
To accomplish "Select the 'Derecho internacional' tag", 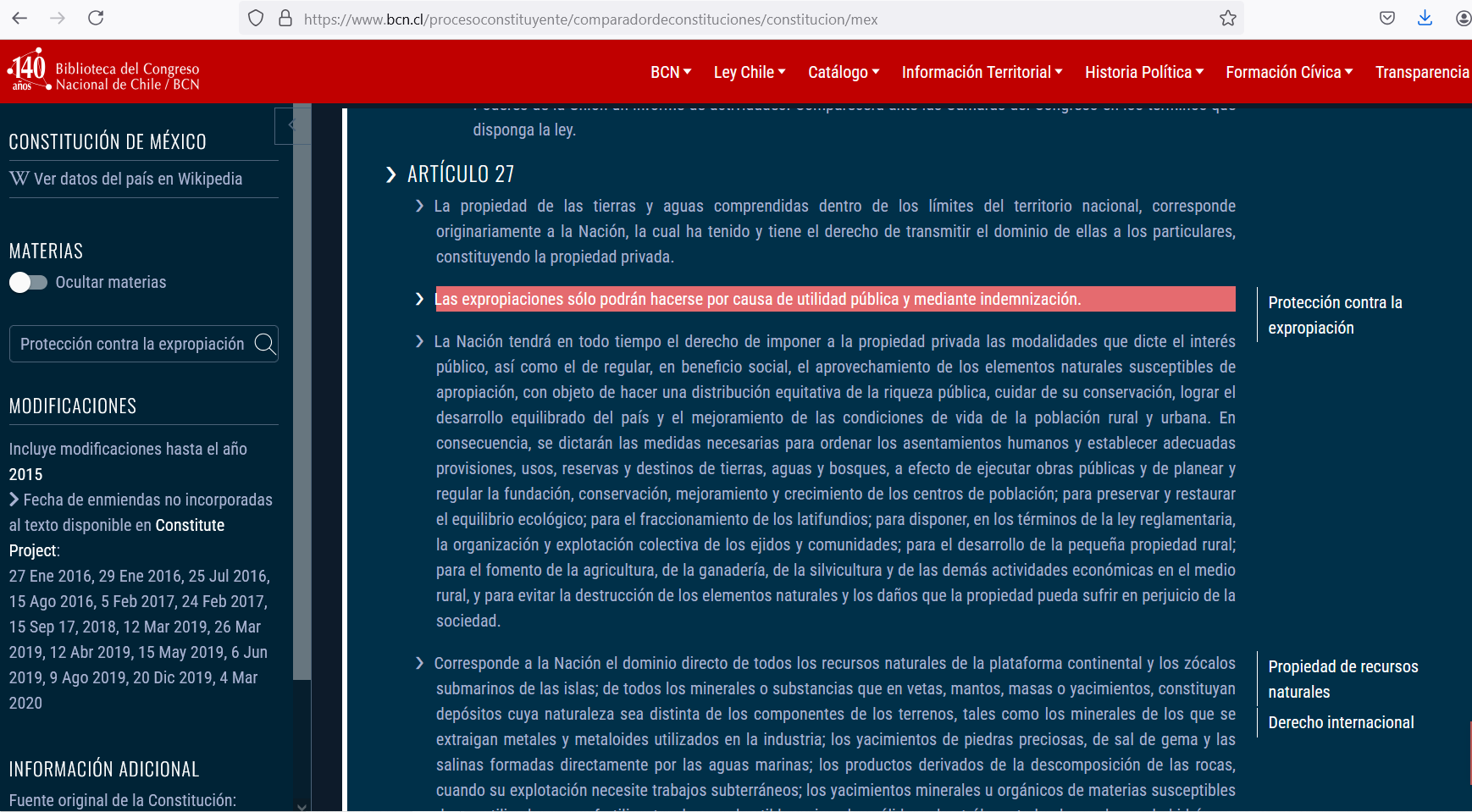I will tap(1341, 722).
